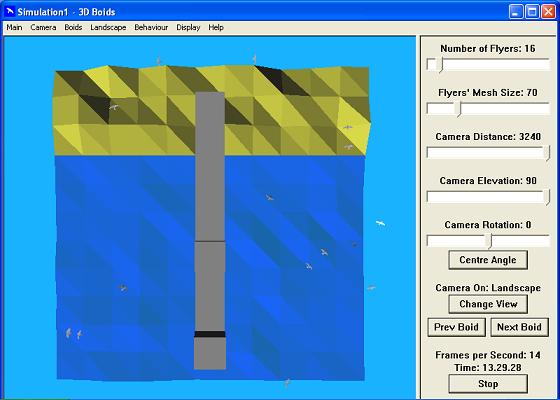The image size is (560, 400).
Task: Open the Display menu
Action: 188,28
